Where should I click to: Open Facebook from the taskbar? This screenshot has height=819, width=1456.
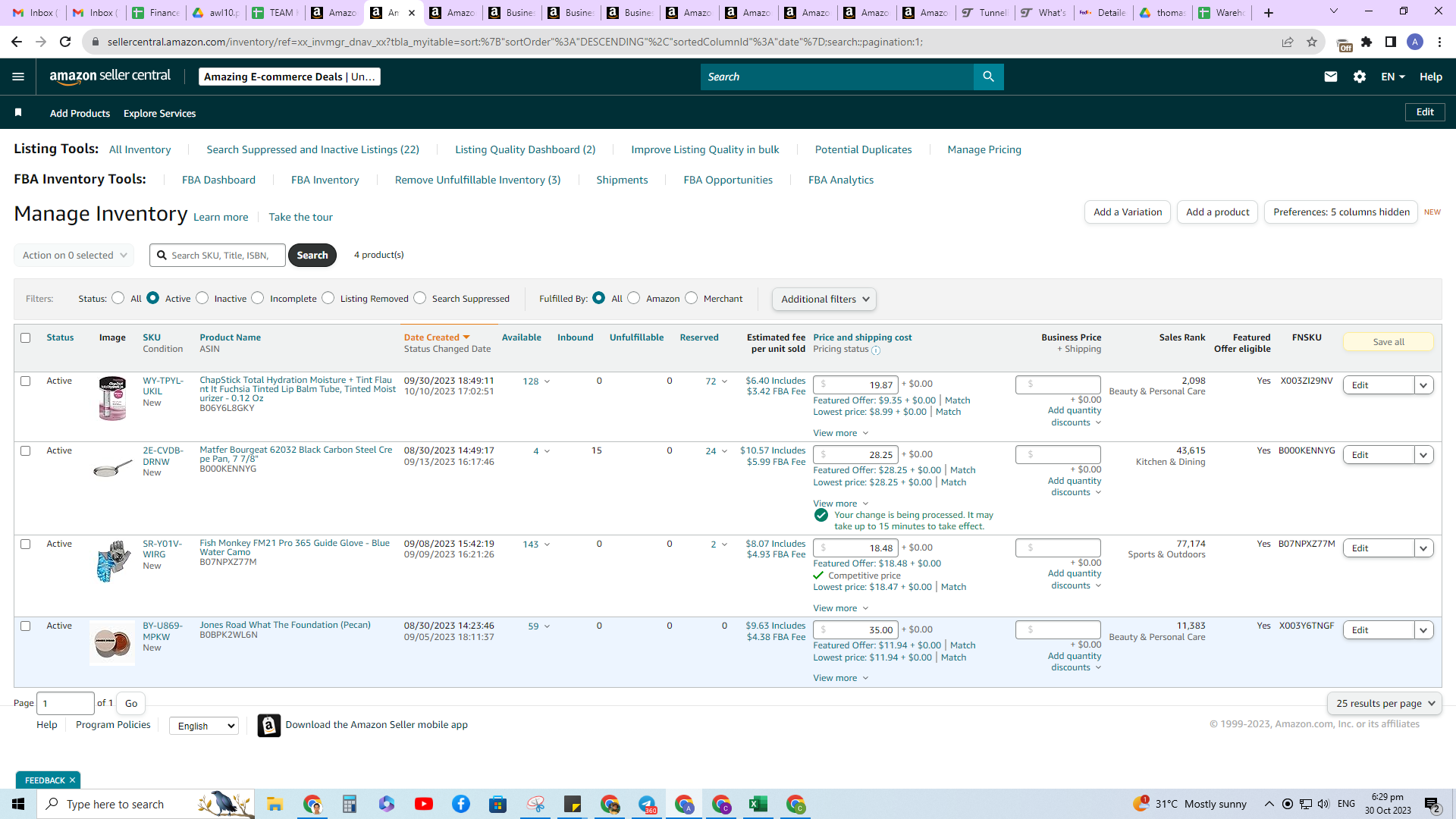pos(460,804)
